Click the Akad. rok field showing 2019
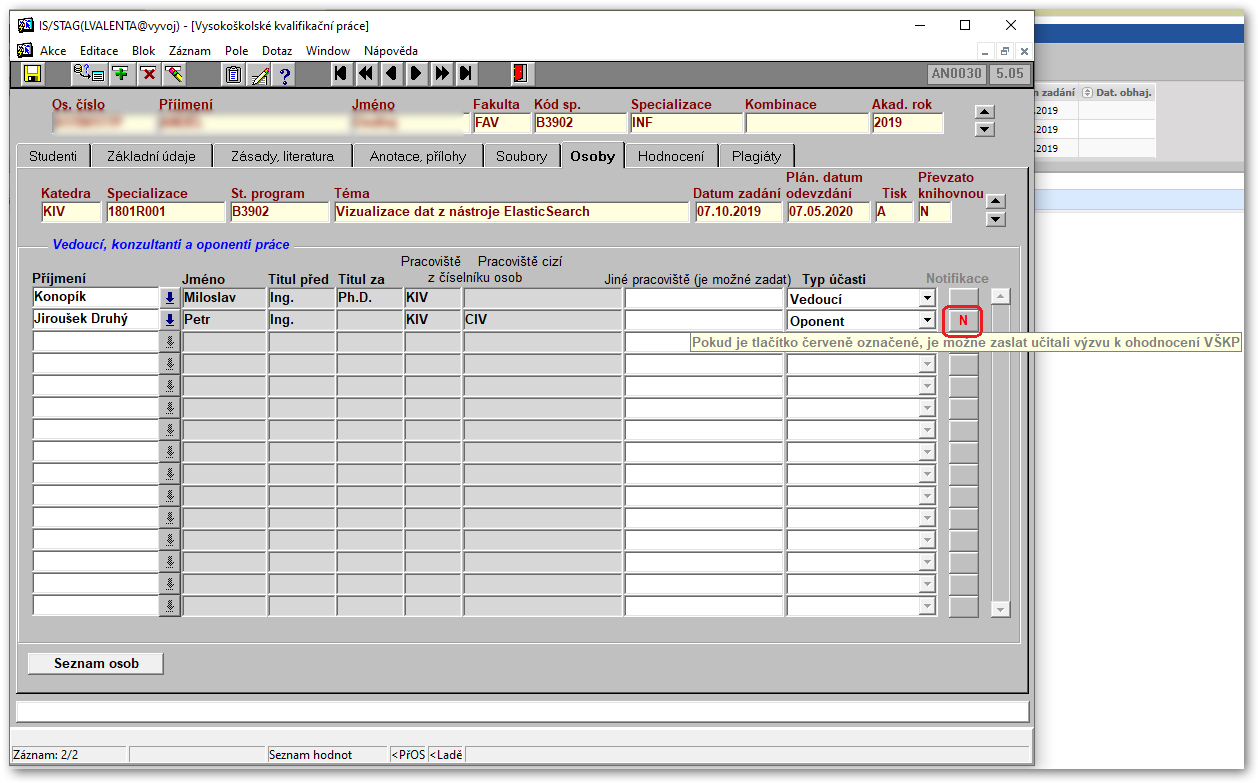Screen dimensions: 1258x783 [907, 123]
